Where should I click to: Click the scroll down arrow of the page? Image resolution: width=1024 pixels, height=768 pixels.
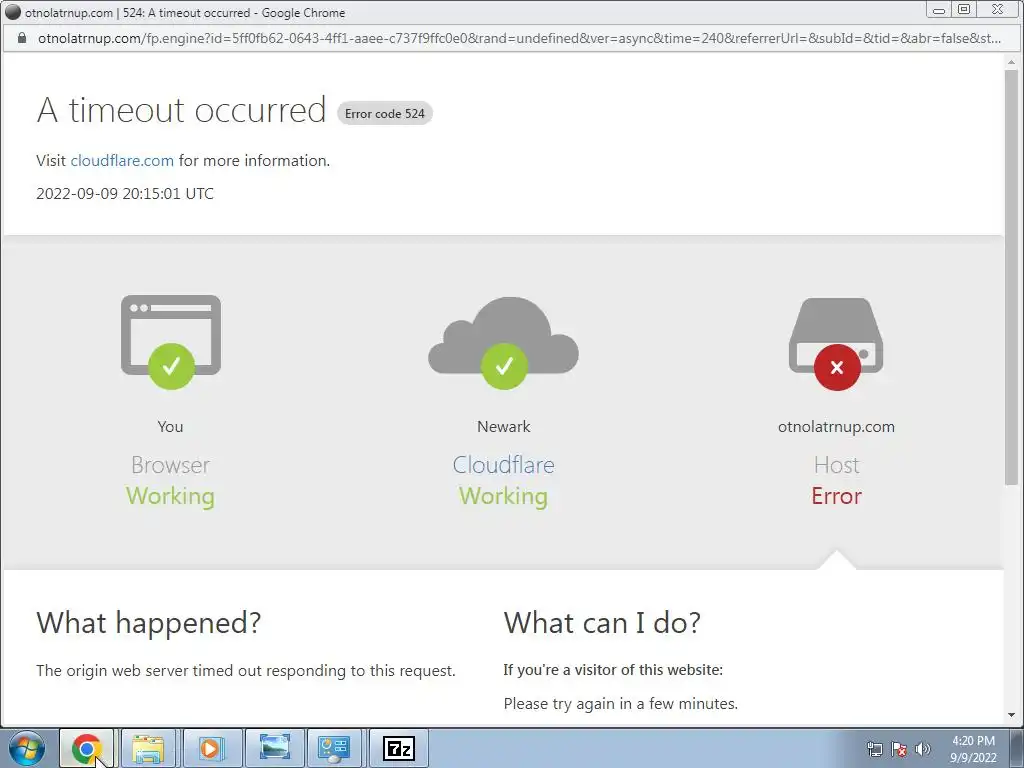[x=1011, y=715]
